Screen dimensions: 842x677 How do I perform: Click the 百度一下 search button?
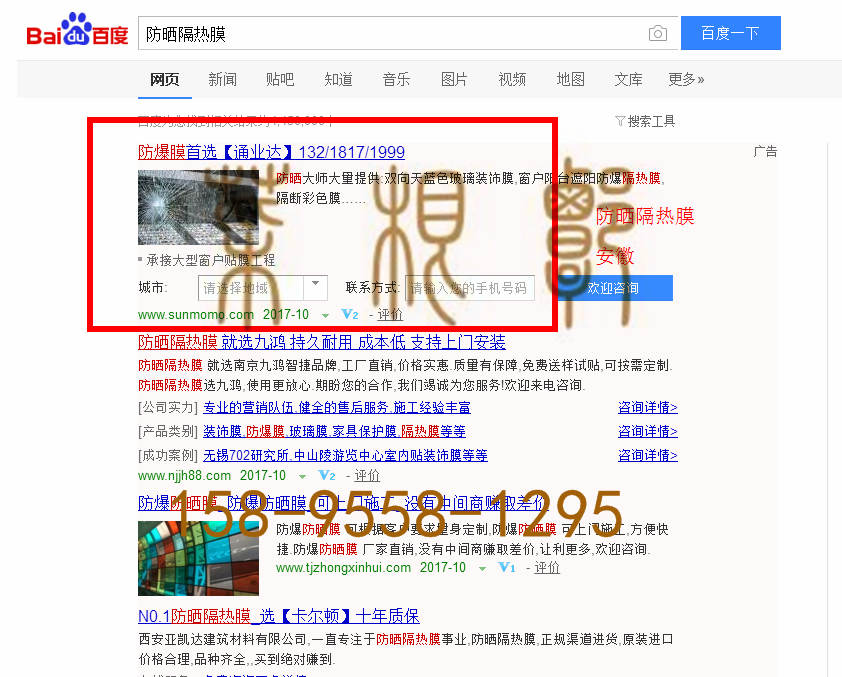(730, 33)
